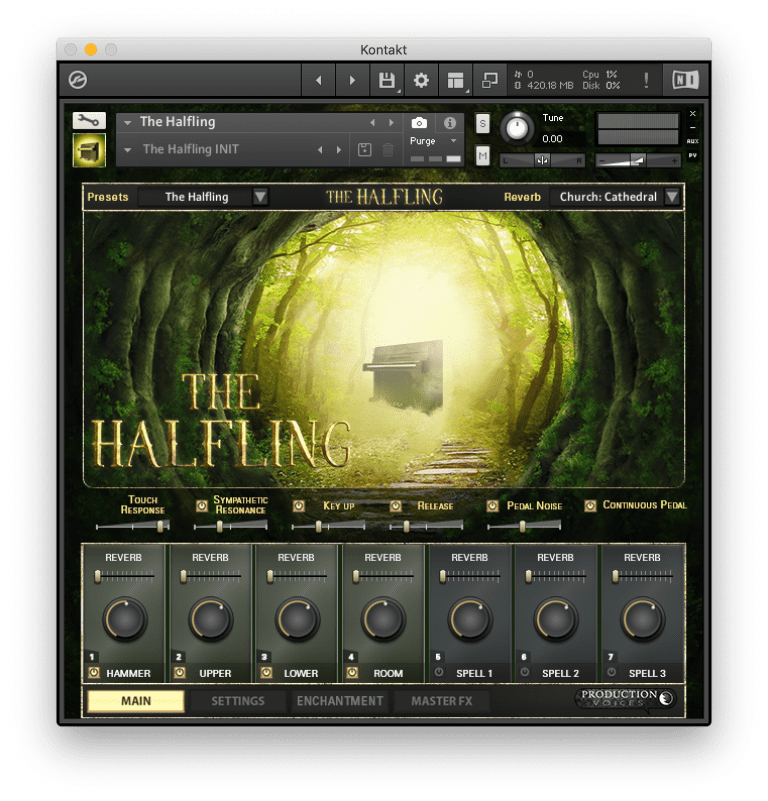Toggle Key Up power button

(x=299, y=506)
